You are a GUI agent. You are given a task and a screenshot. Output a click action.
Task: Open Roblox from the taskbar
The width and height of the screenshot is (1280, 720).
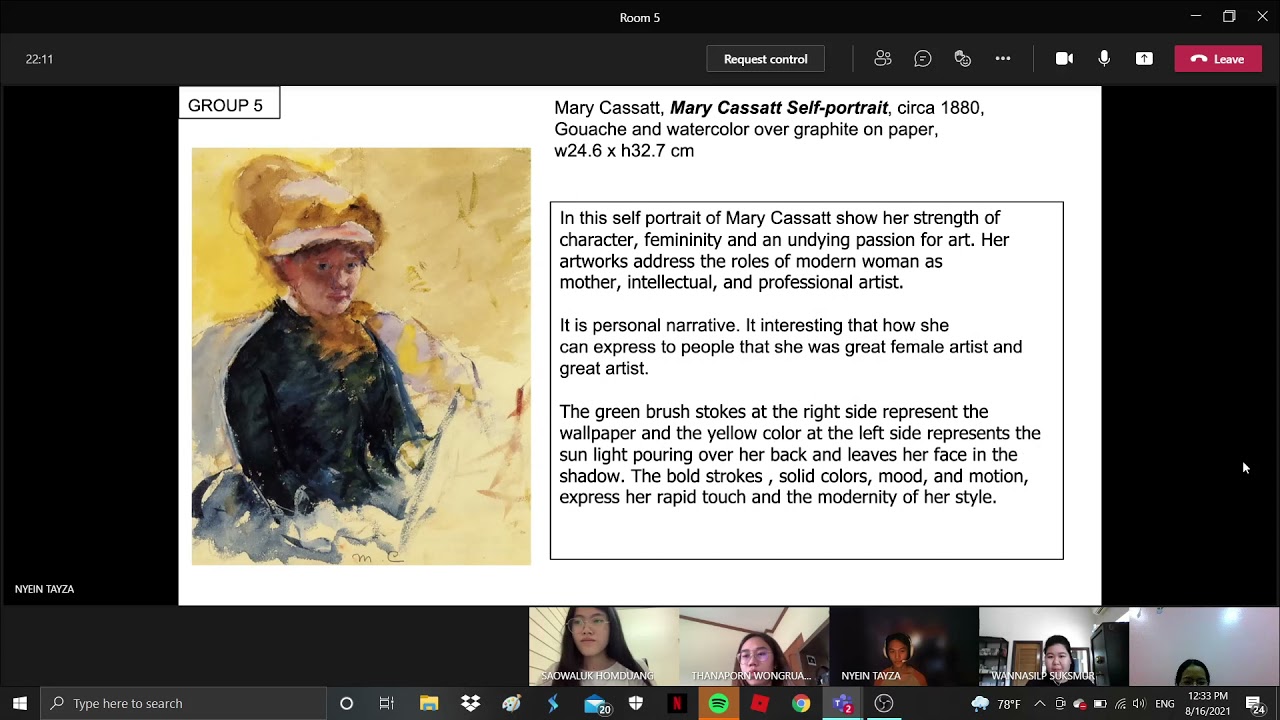(x=760, y=703)
